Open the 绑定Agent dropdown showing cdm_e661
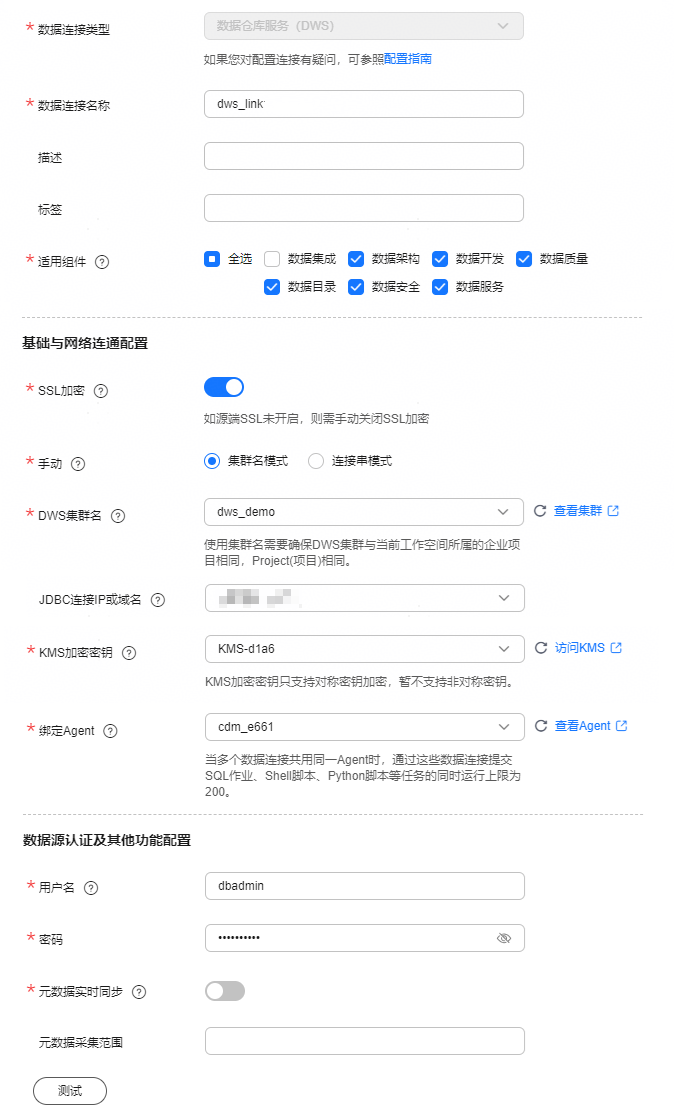 pos(364,727)
